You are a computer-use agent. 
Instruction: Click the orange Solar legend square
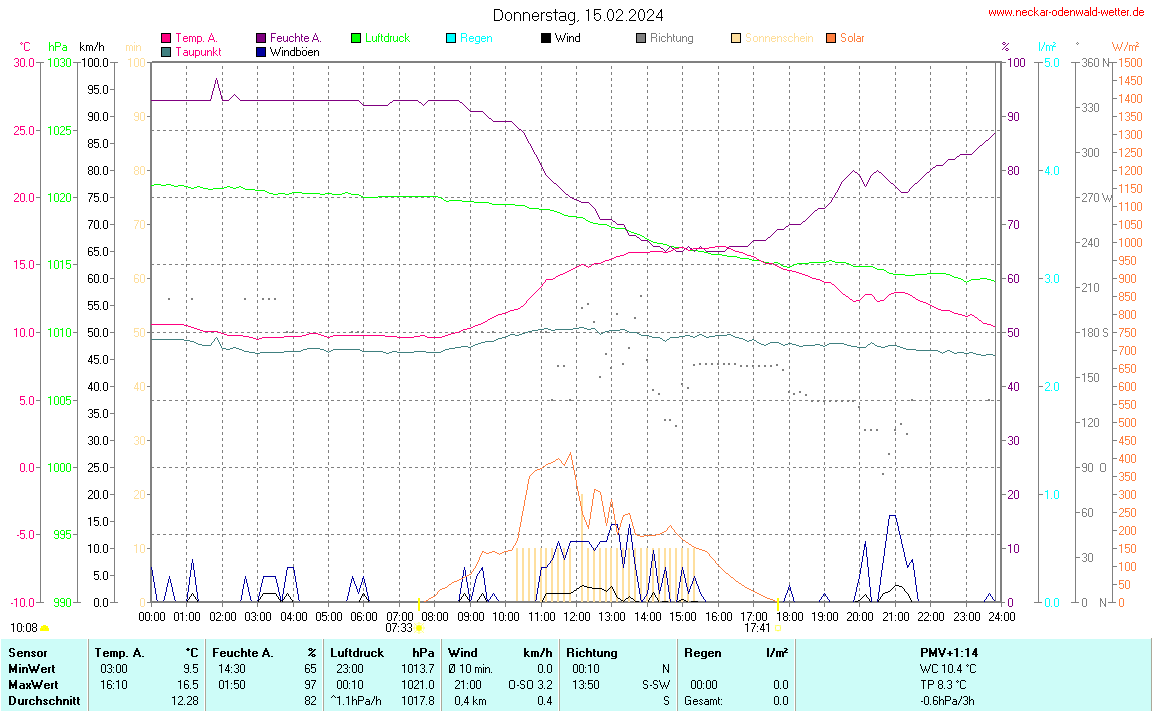[831, 38]
